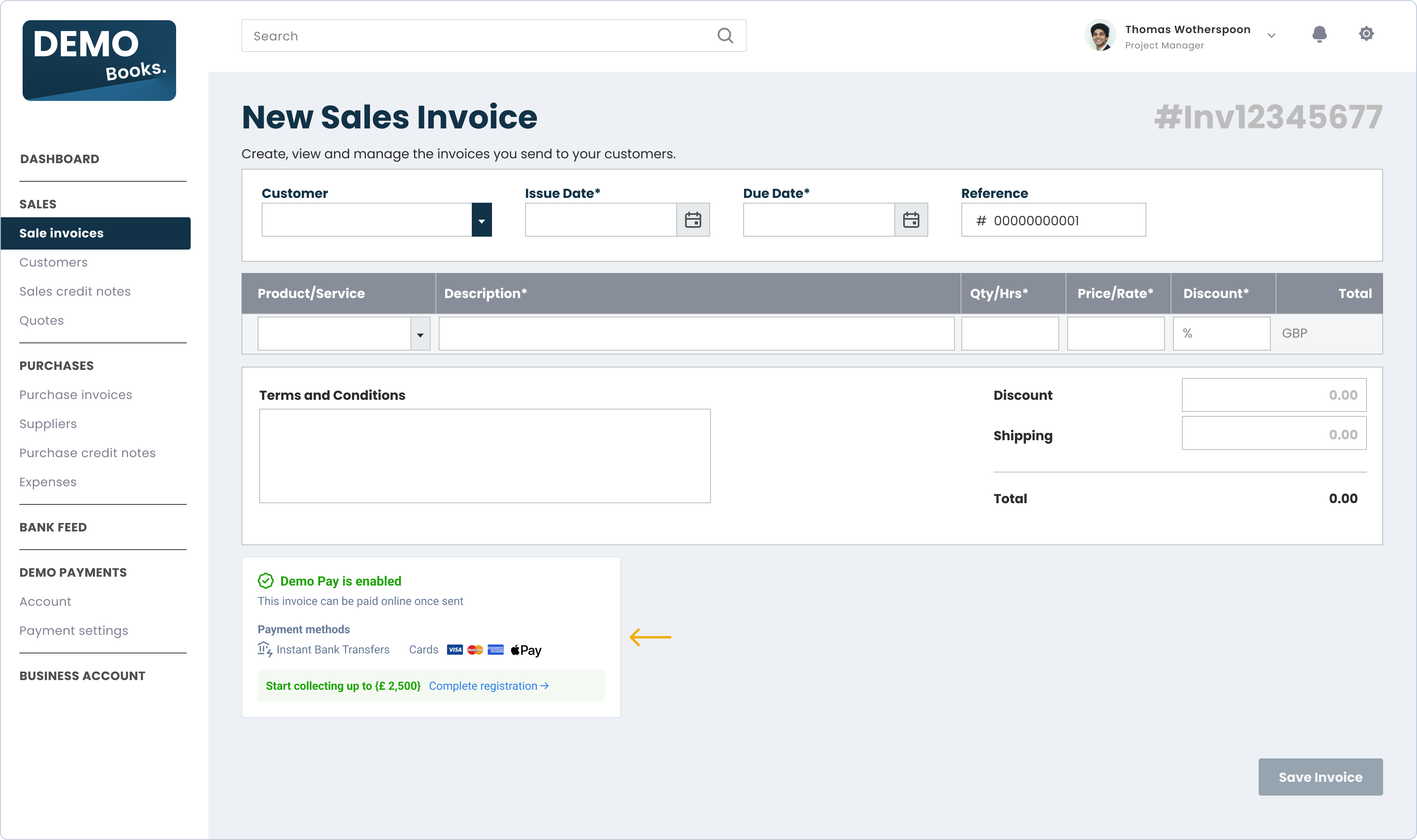Click the DEMO PAYMENTS section heading
This screenshot has width=1417, height=840.
(x=73, y=572)
